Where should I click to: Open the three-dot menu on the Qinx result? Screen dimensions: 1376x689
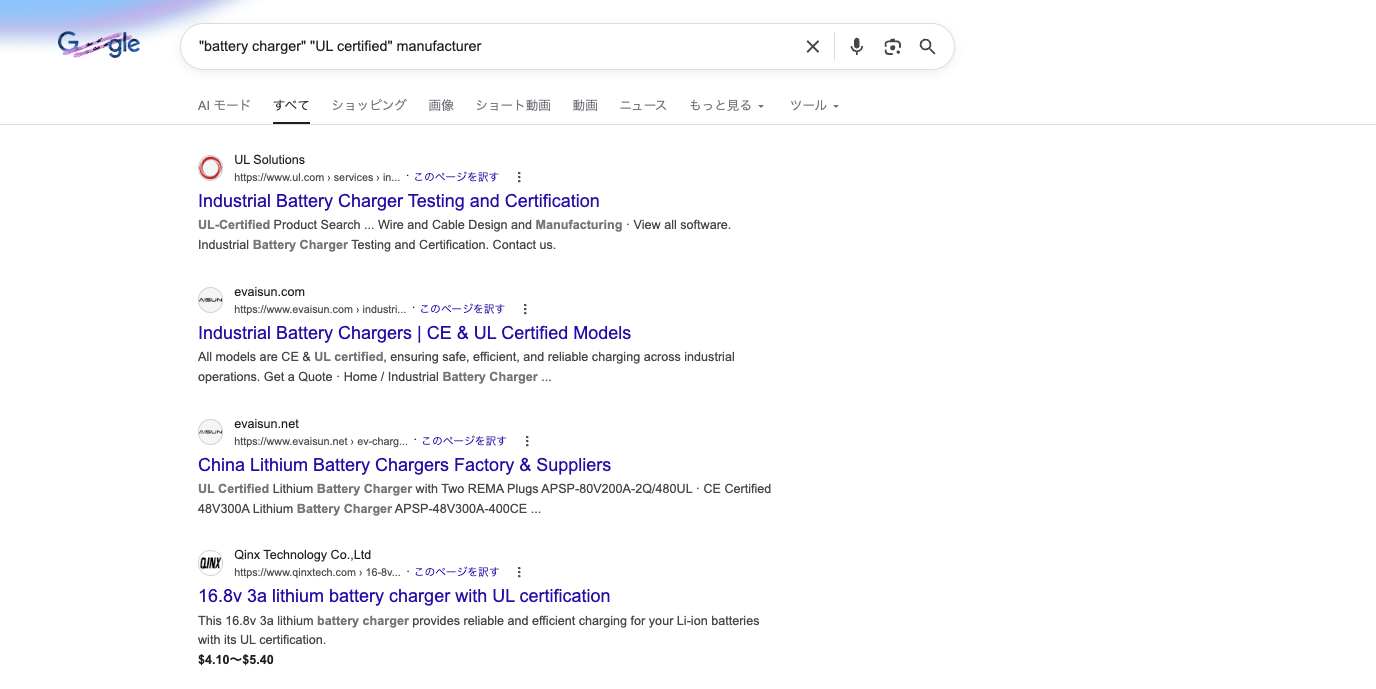coord(519,571)
